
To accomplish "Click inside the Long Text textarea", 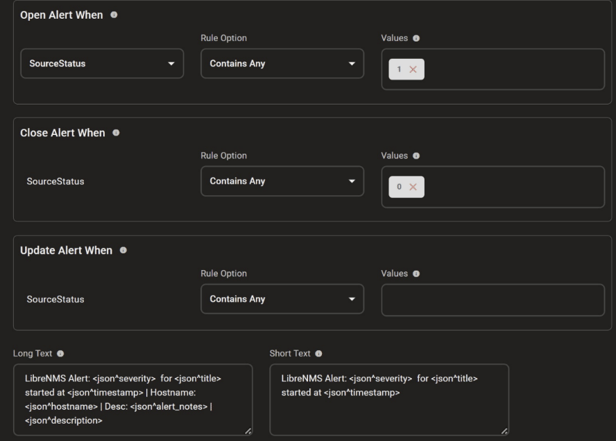I will point(132,400).
